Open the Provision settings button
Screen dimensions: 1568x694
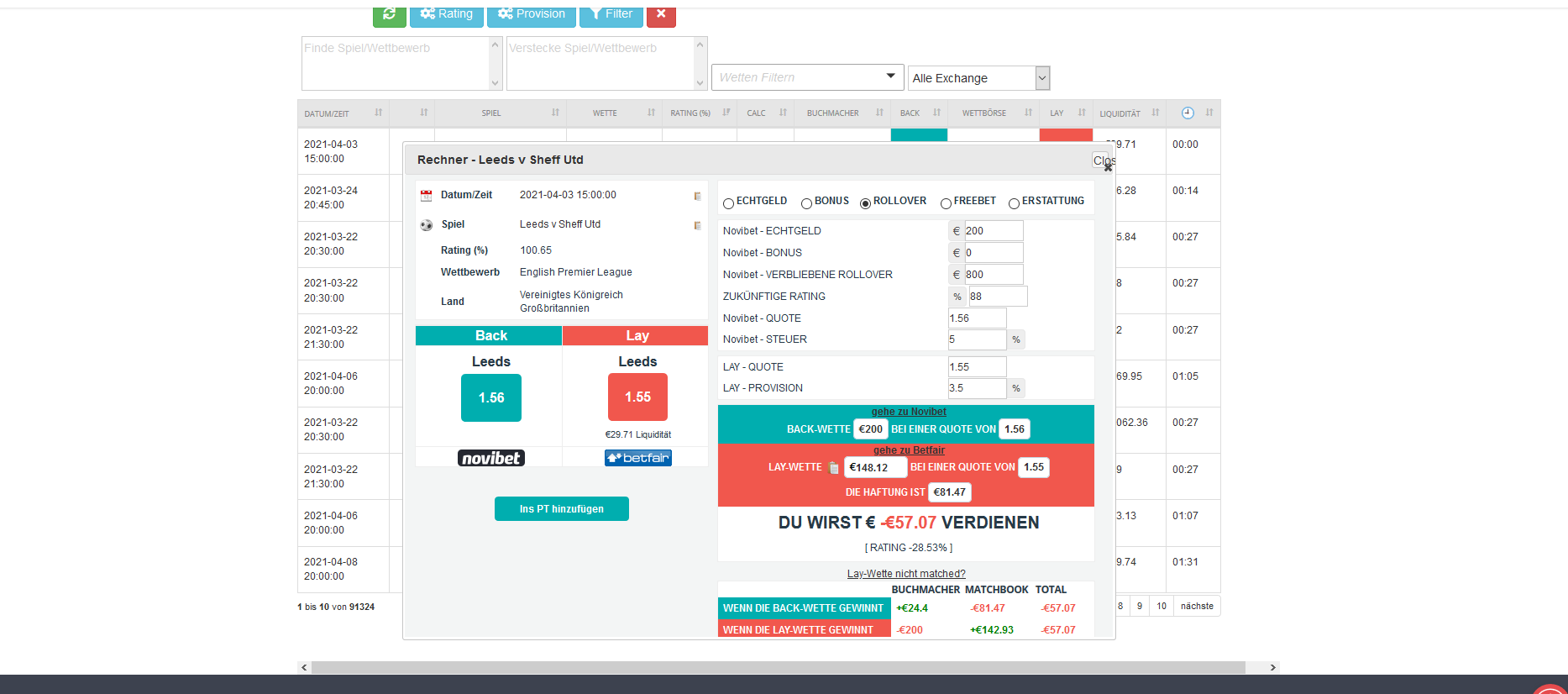532,14
